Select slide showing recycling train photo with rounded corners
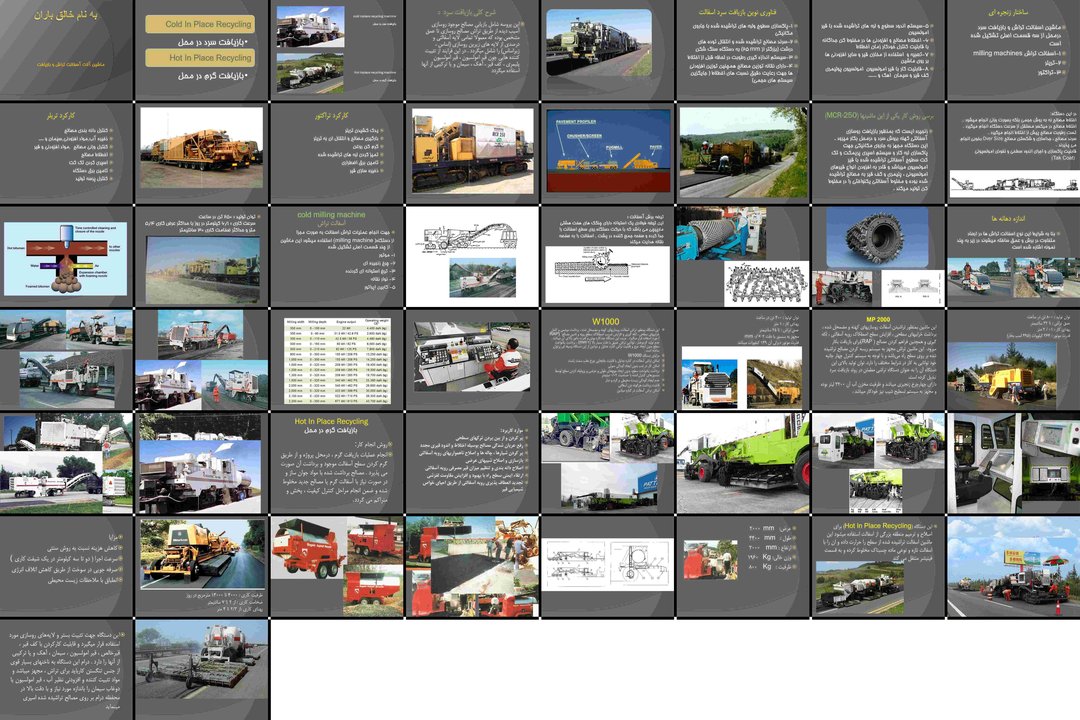 coord(607,50)
